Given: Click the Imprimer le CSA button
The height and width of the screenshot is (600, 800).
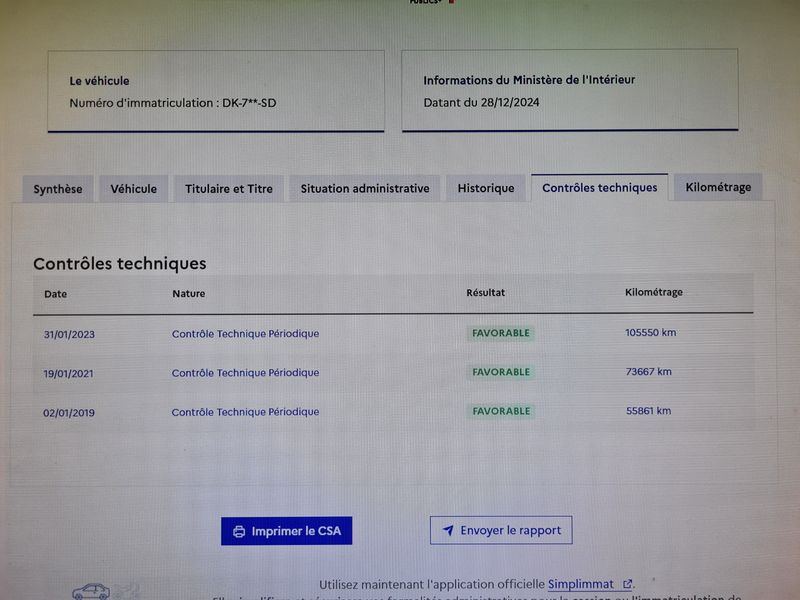Looking at the screenshot, I should click(286, 531).
